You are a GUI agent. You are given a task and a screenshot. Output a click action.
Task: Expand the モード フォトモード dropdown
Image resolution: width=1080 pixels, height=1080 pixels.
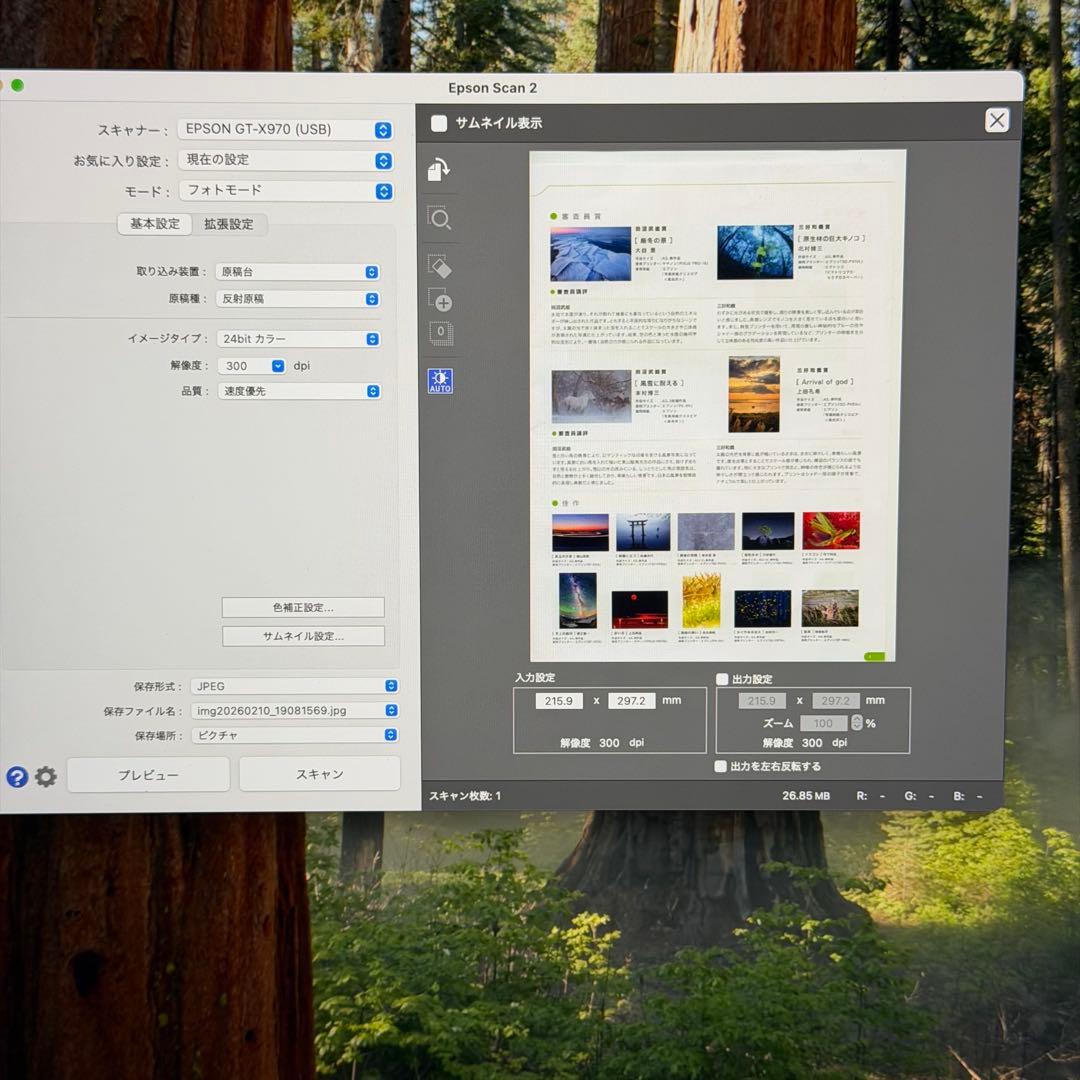pos(285,191)
